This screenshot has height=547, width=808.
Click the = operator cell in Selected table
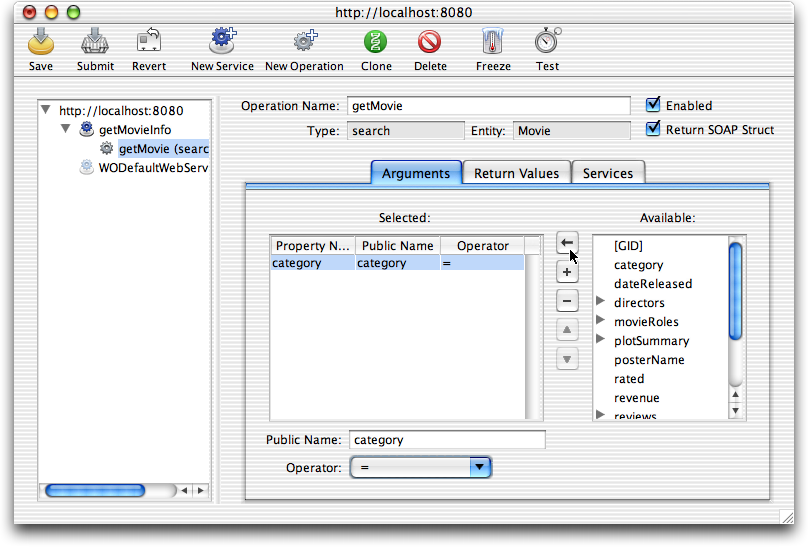tap(483, 263)
